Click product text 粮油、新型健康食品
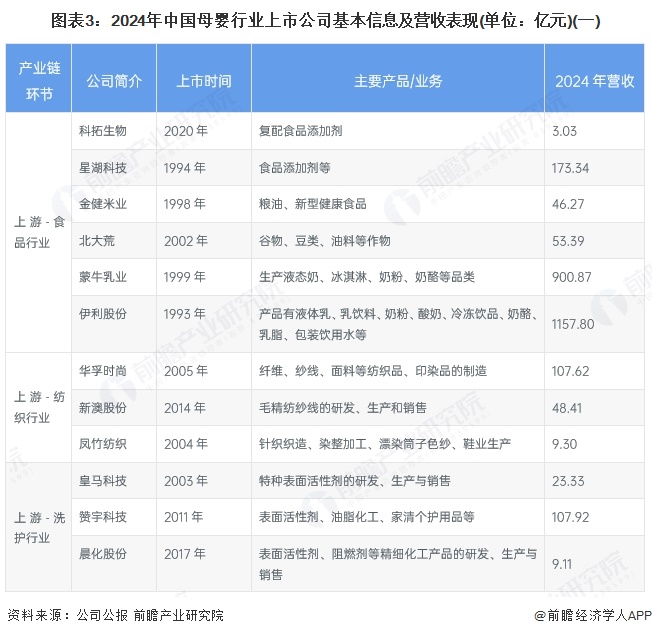 (x=313, y=204)
